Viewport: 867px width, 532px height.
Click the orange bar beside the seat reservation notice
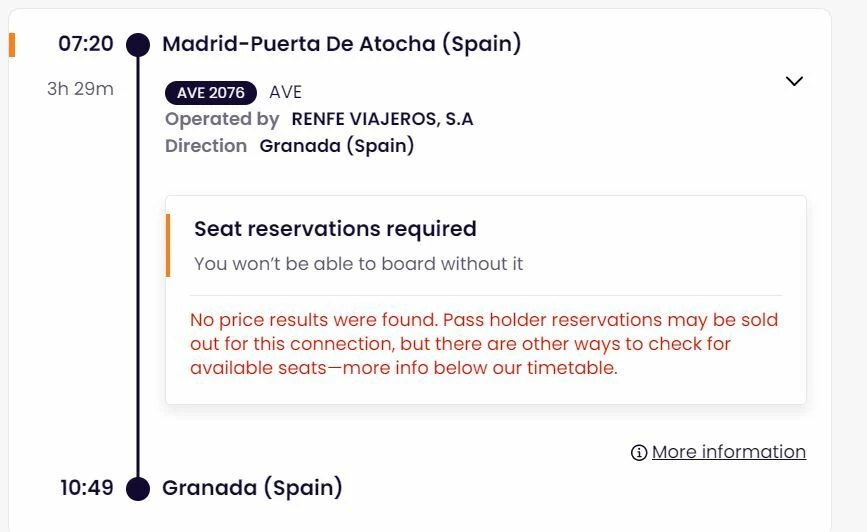click(168, 245)
